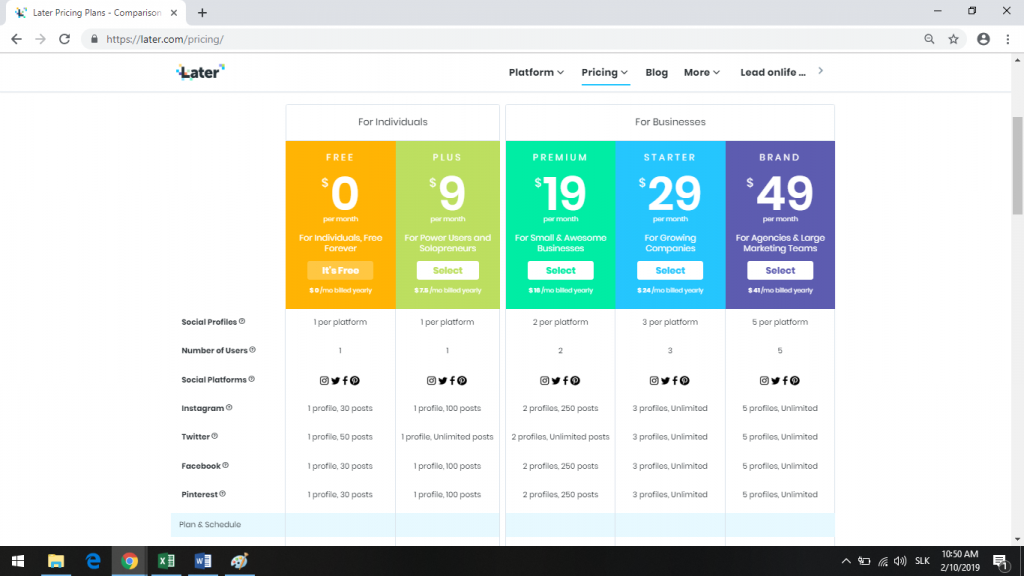This screenshot has width=1024, height=576.
Task: Click info icon next to Instagram row
Action: (x=229, y=408)
